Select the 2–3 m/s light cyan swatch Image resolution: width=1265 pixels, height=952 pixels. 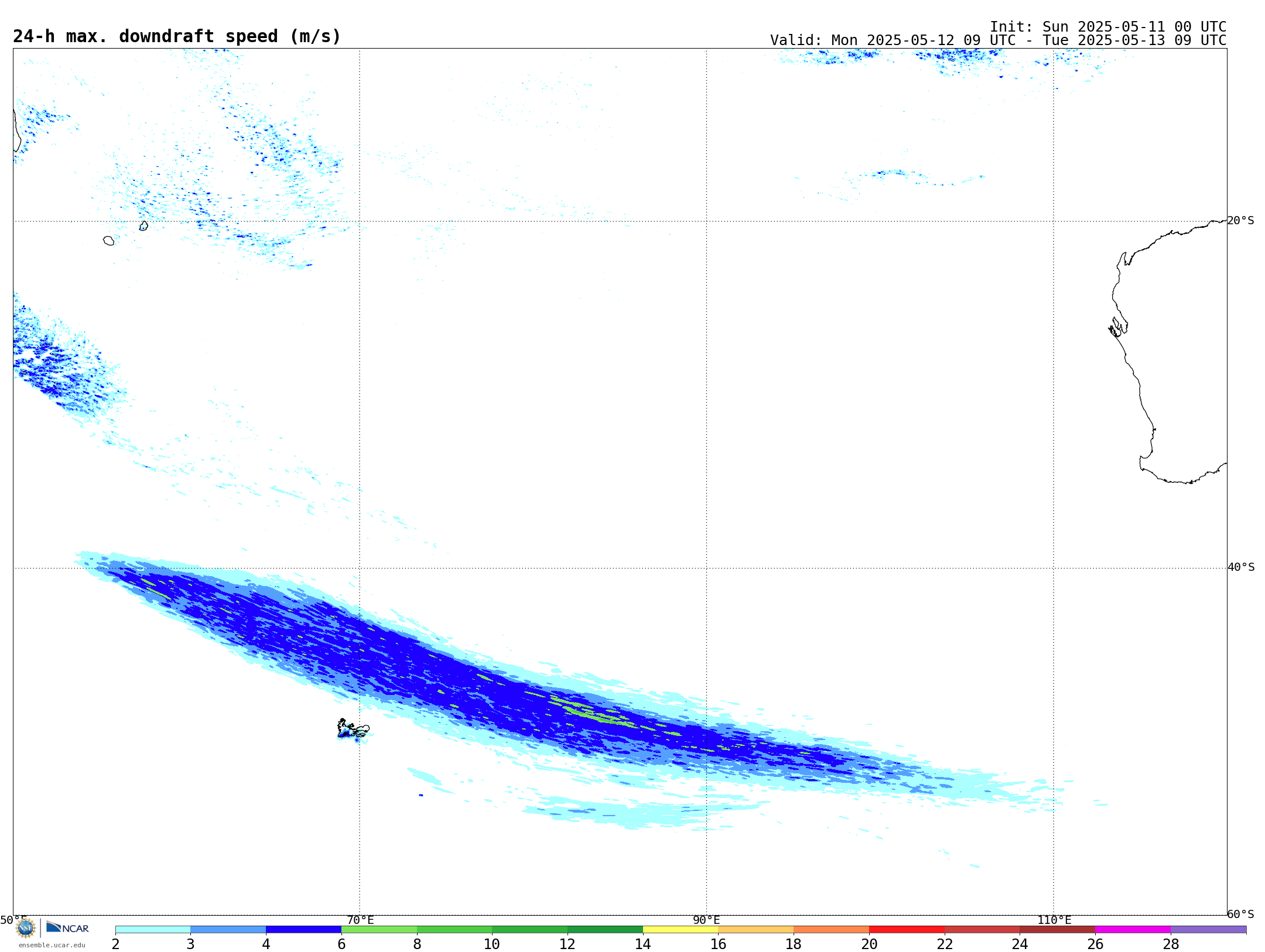(x=153, y=929)
